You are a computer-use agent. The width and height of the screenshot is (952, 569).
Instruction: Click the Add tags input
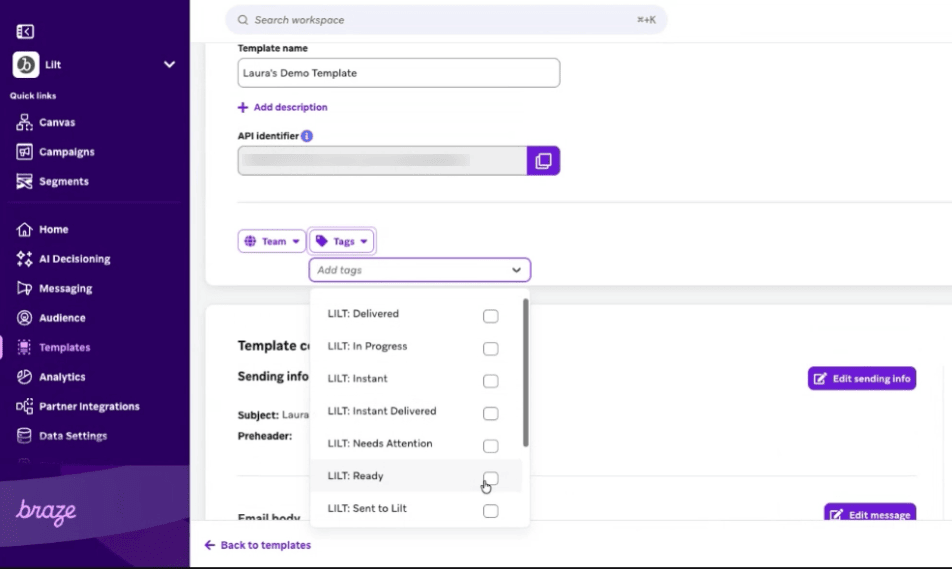point(420,270)
